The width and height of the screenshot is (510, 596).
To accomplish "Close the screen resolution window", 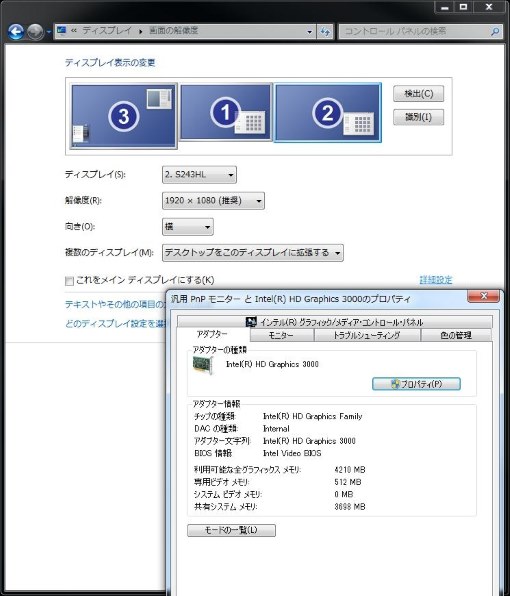I will [489, 7].
